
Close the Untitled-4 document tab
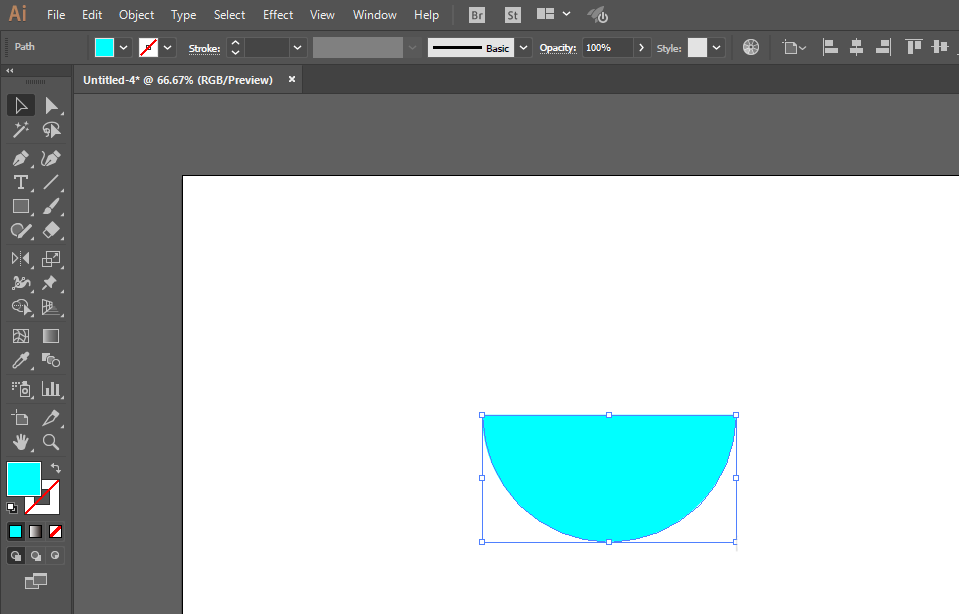pos(292,80)
